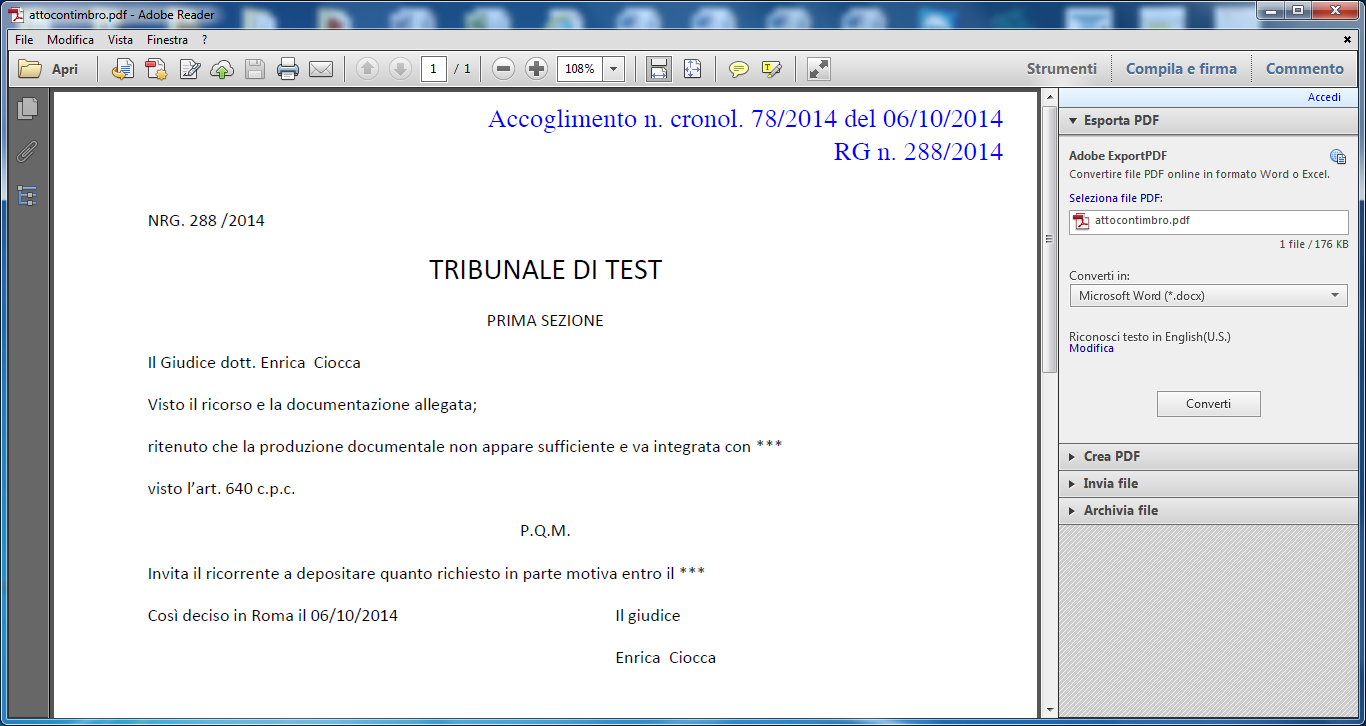Select the highlight text tool
Image resolution: width=1366 pixels, height=726 pixels.
point(771,69)
